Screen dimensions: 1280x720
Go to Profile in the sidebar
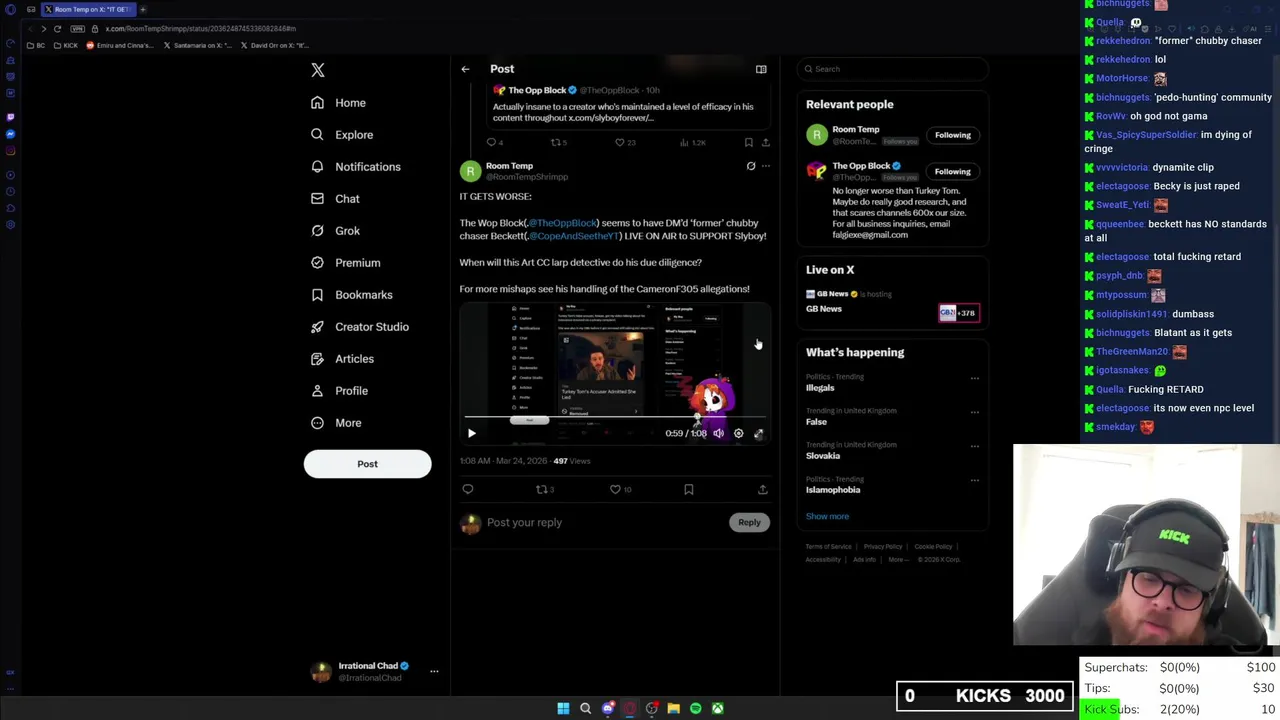[x=339, y=391]
